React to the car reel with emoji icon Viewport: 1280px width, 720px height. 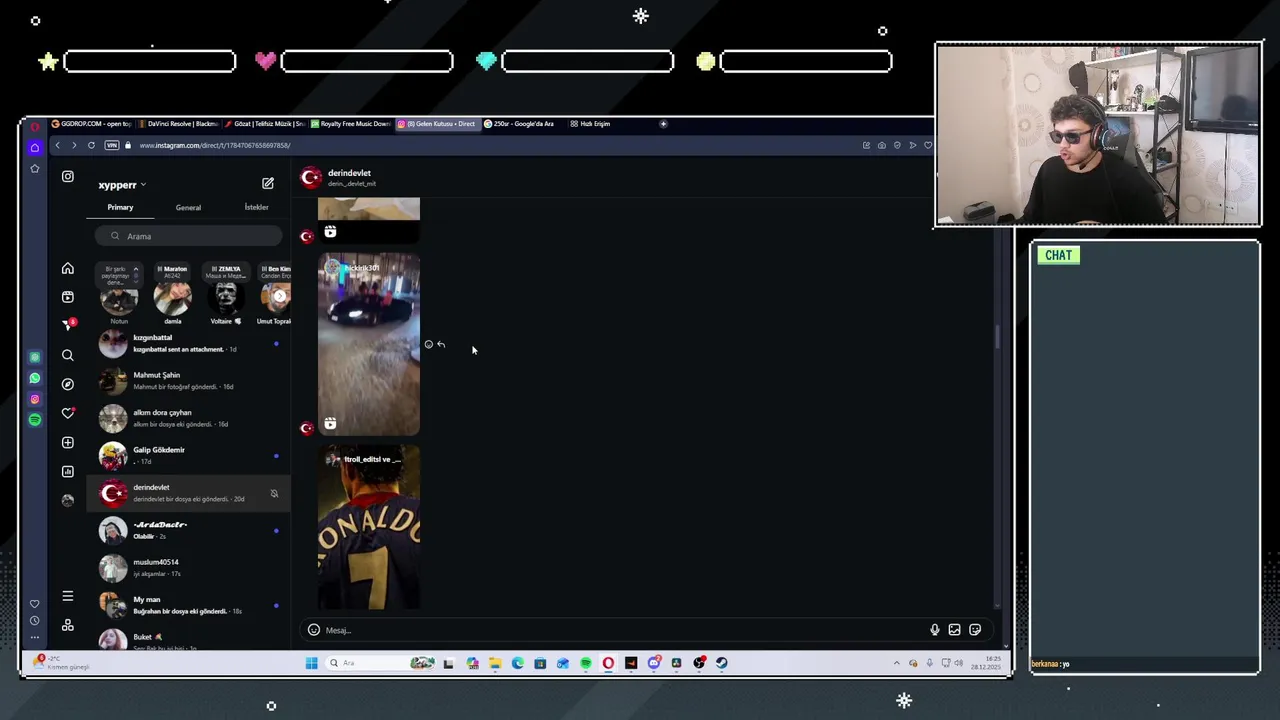[429, 344]
